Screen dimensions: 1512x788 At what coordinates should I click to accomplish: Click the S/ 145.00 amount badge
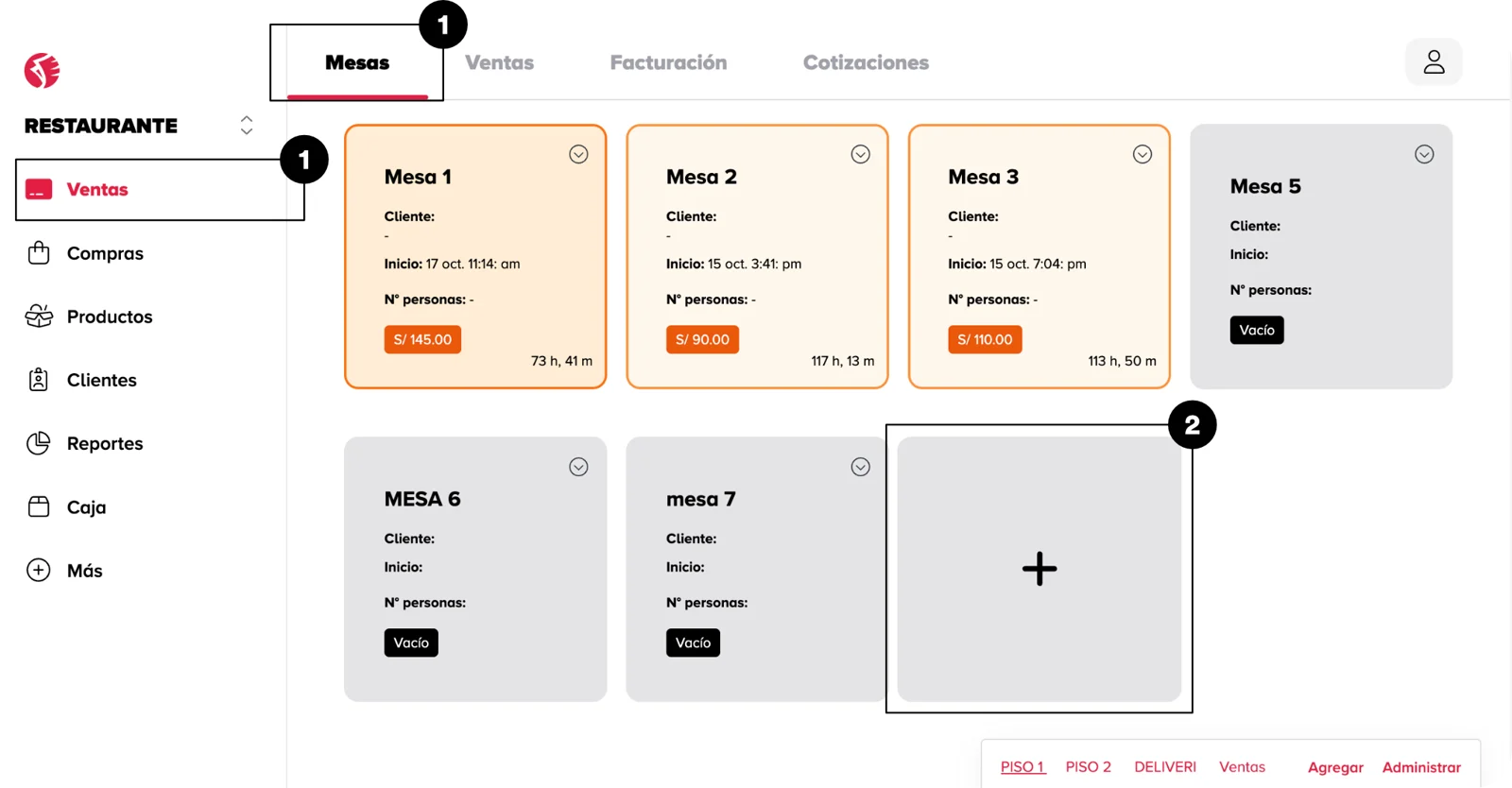tap(422, 339)
